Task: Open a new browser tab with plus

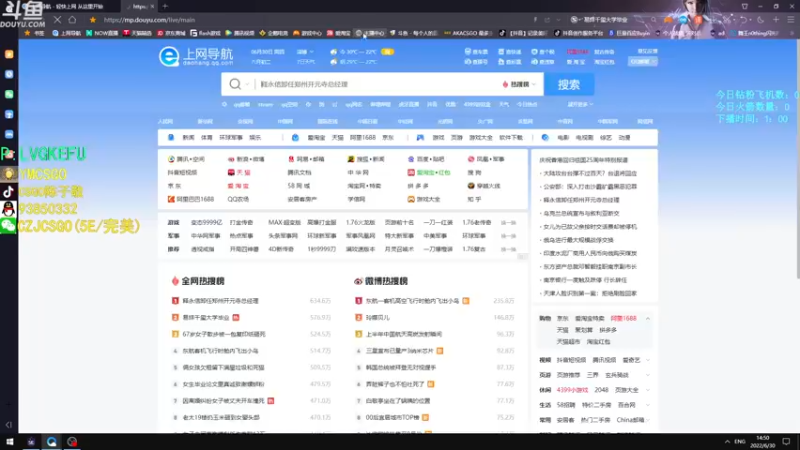Action: click(165, 6)
